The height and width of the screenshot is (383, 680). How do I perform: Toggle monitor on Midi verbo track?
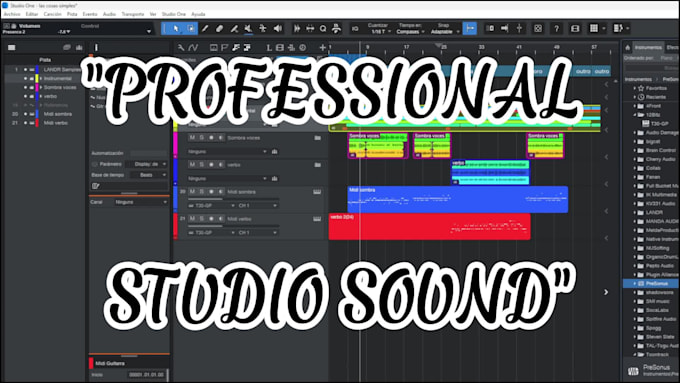tap(221, 219)
